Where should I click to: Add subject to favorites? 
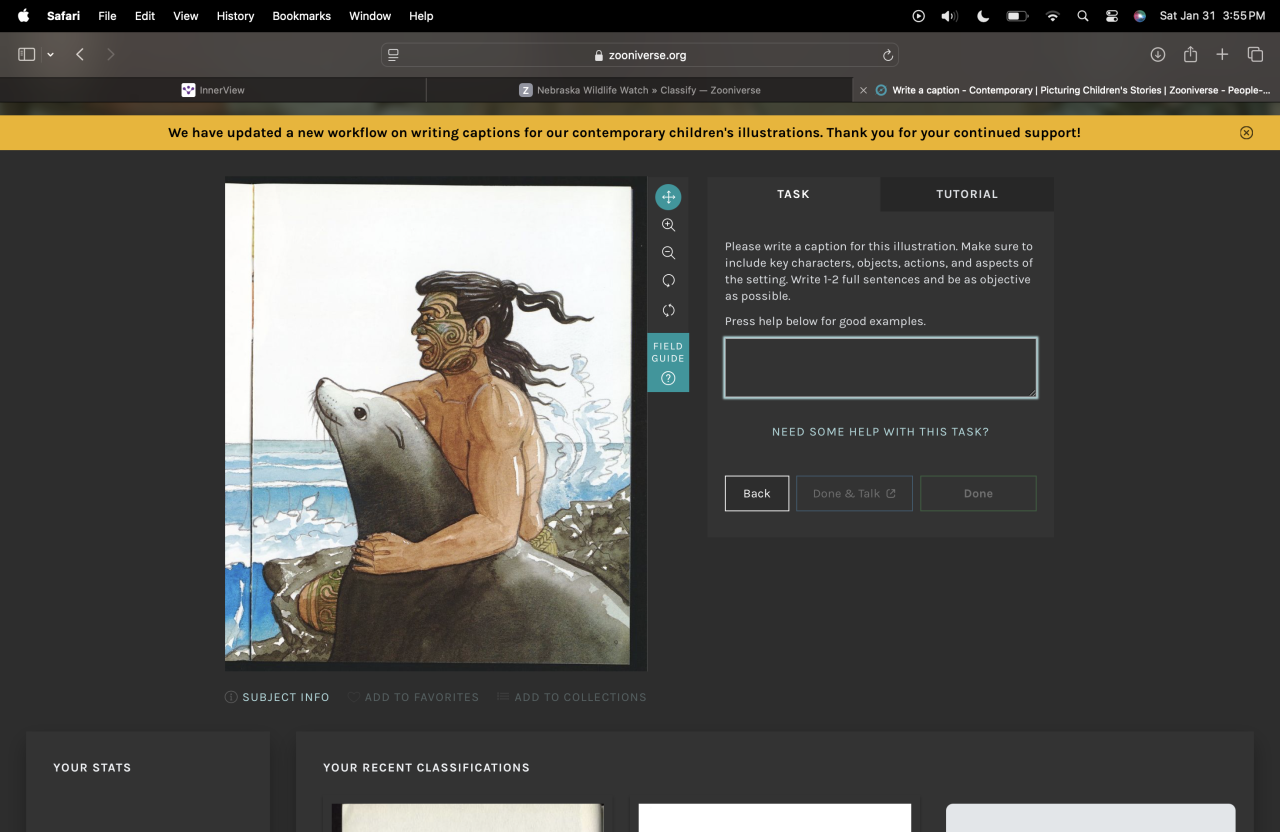(x=413, y=697)
